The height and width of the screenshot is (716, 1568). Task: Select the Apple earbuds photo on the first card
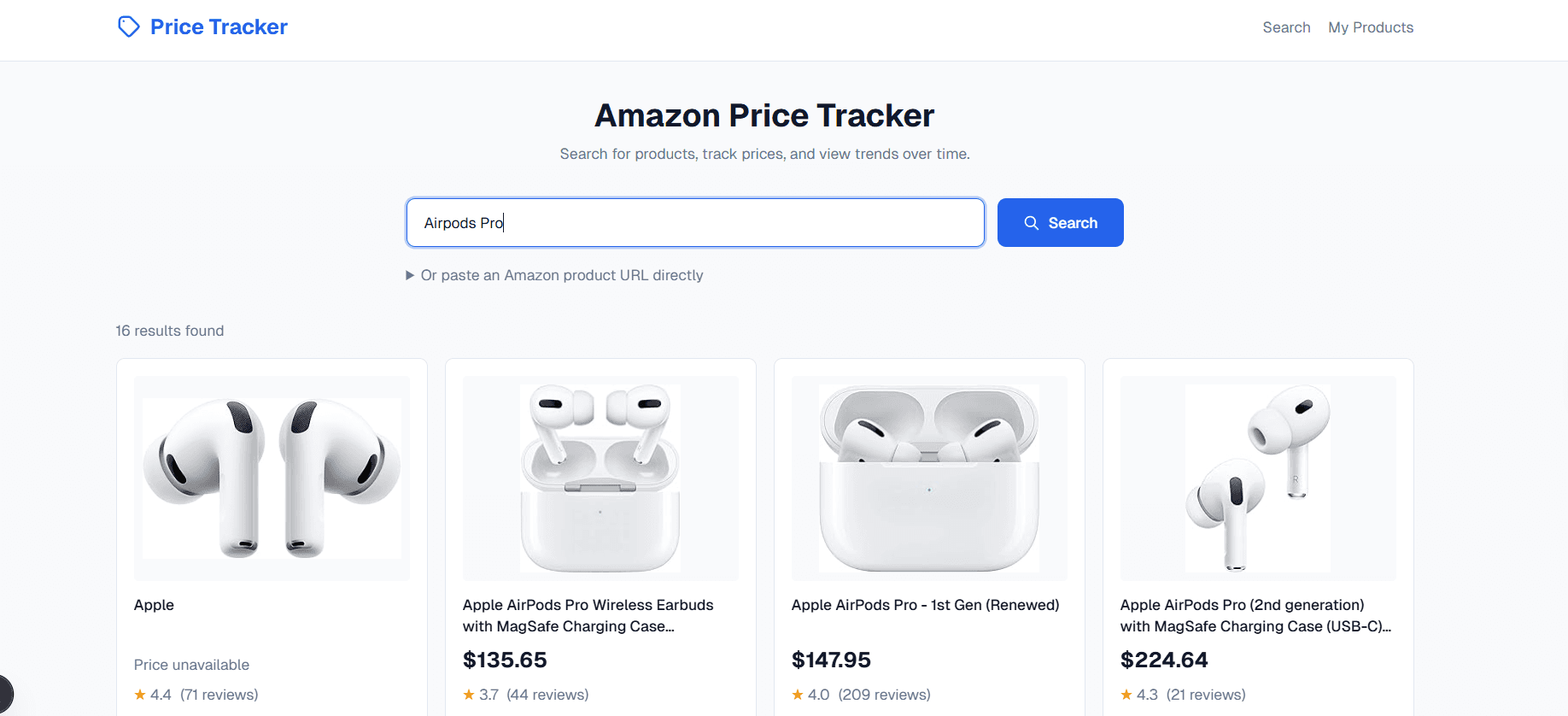coord(272,478)
